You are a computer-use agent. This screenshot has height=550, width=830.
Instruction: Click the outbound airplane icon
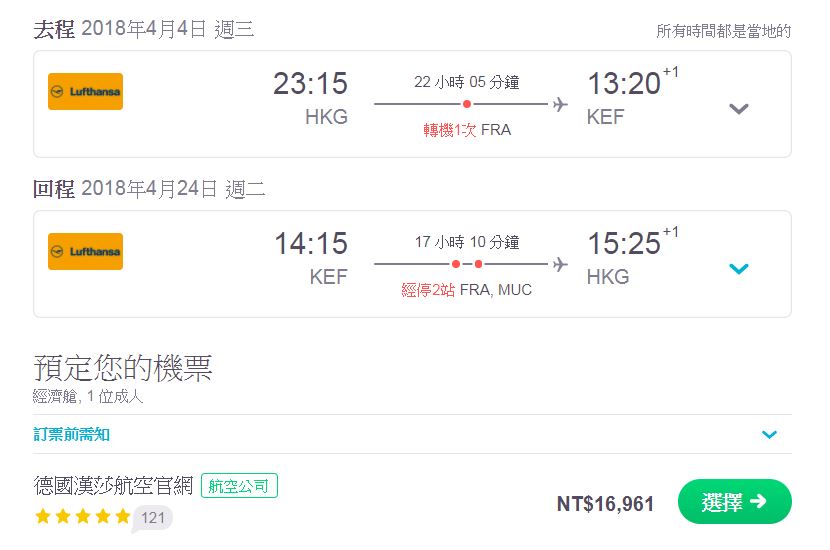pos(560,104)
